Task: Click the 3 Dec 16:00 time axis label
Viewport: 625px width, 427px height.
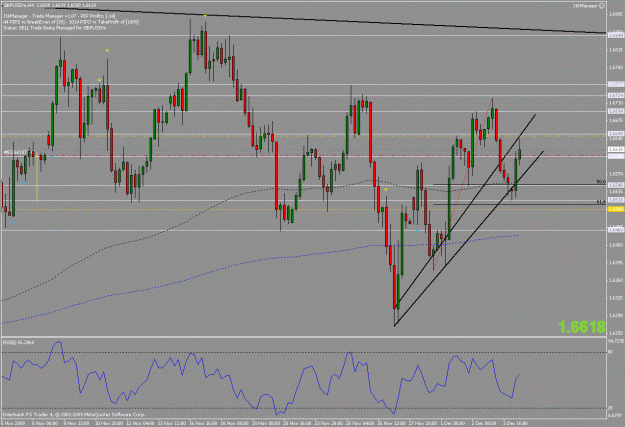Action: pyautogui.click(x=514, y=423)
